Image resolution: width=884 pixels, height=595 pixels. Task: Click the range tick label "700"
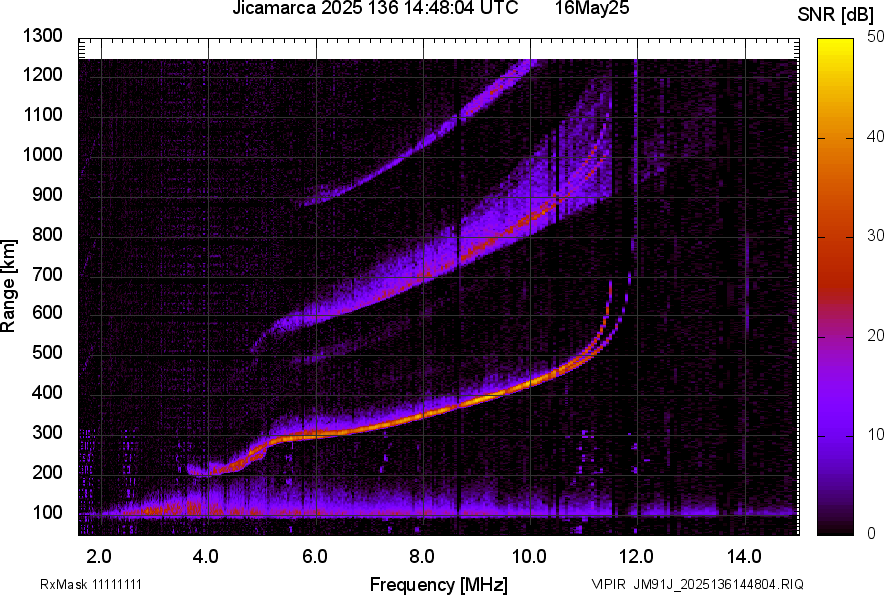tap(47, 274)
